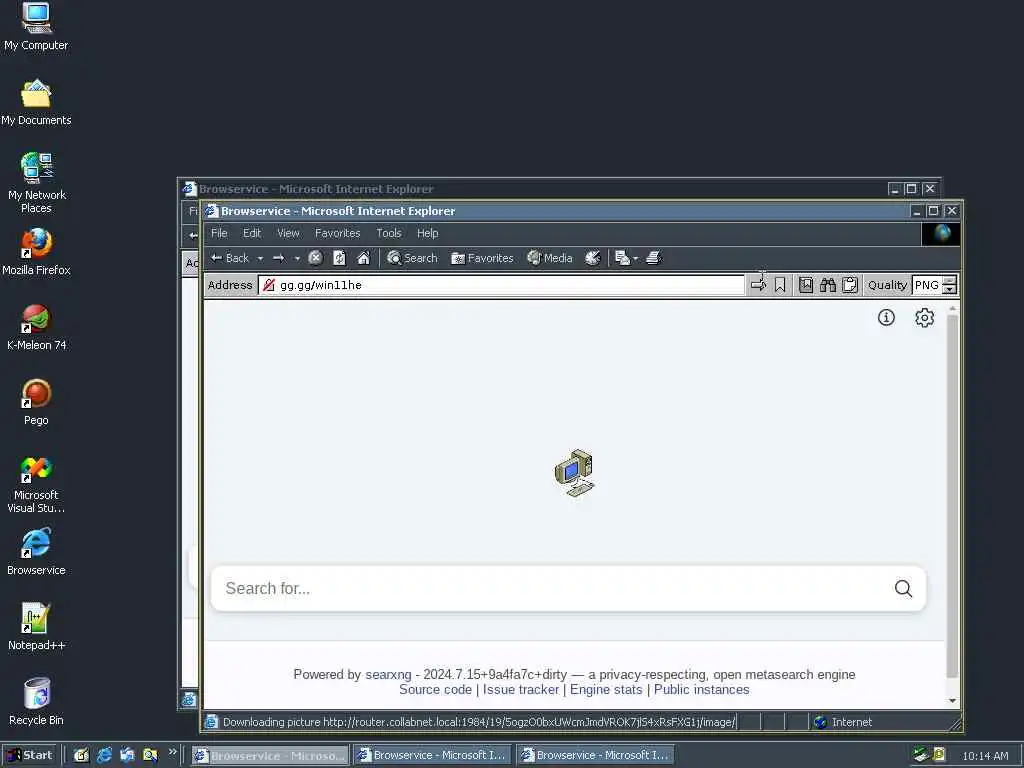This screenshot has height=768, width=1024.
Task: Click the Forward arrow button
Action: [x=279, y=258]
